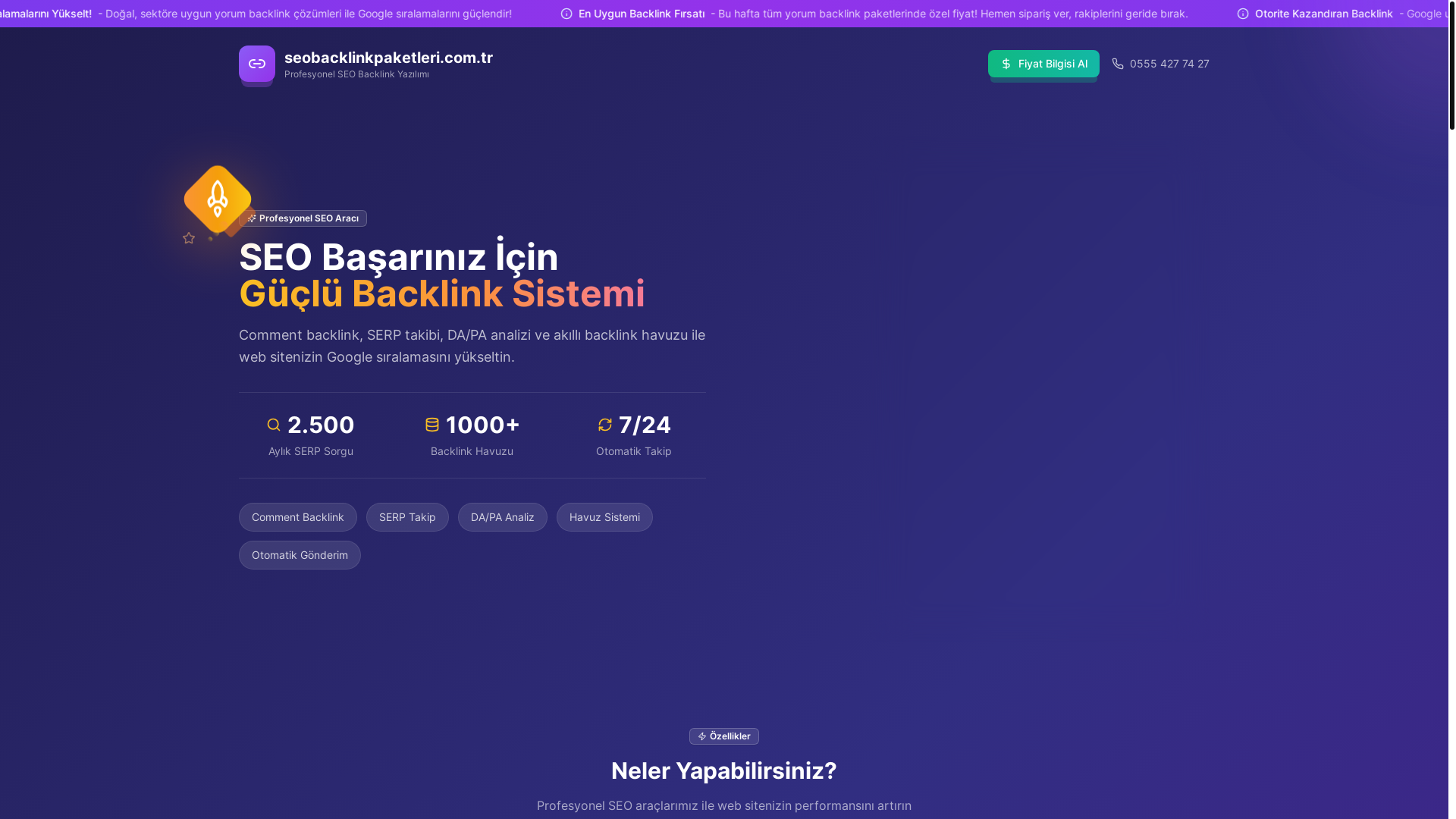Select the Havuz Sistemi tag

click(x=604, y=517)
